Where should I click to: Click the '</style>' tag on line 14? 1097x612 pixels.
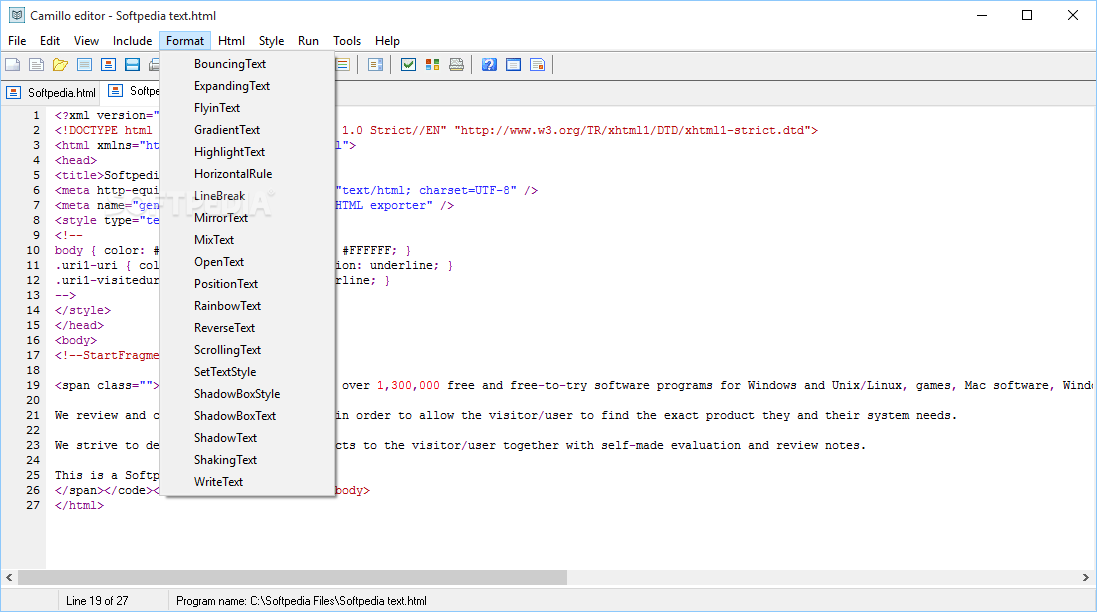coord(83,311)
